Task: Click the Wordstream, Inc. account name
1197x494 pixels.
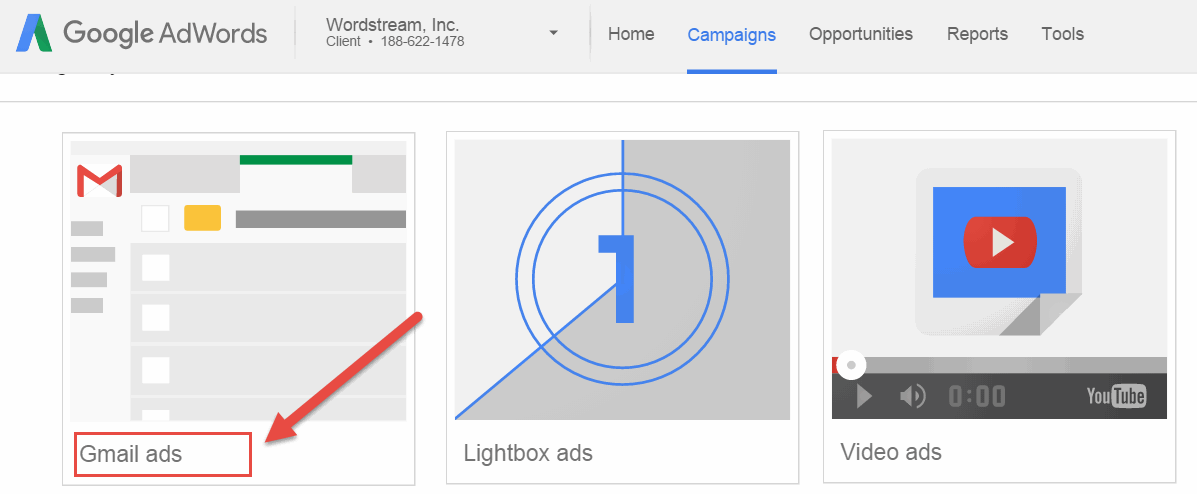Action: (392, 24)
